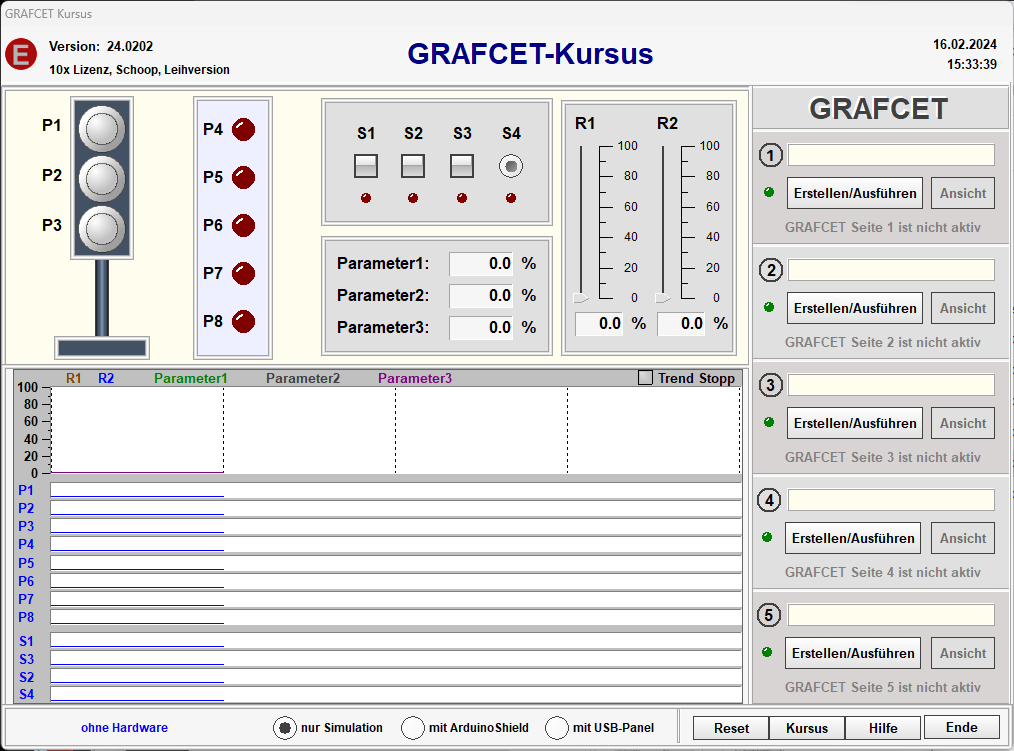
Task: Select the mit USB-Panel radio option
Action: (557, 728)
